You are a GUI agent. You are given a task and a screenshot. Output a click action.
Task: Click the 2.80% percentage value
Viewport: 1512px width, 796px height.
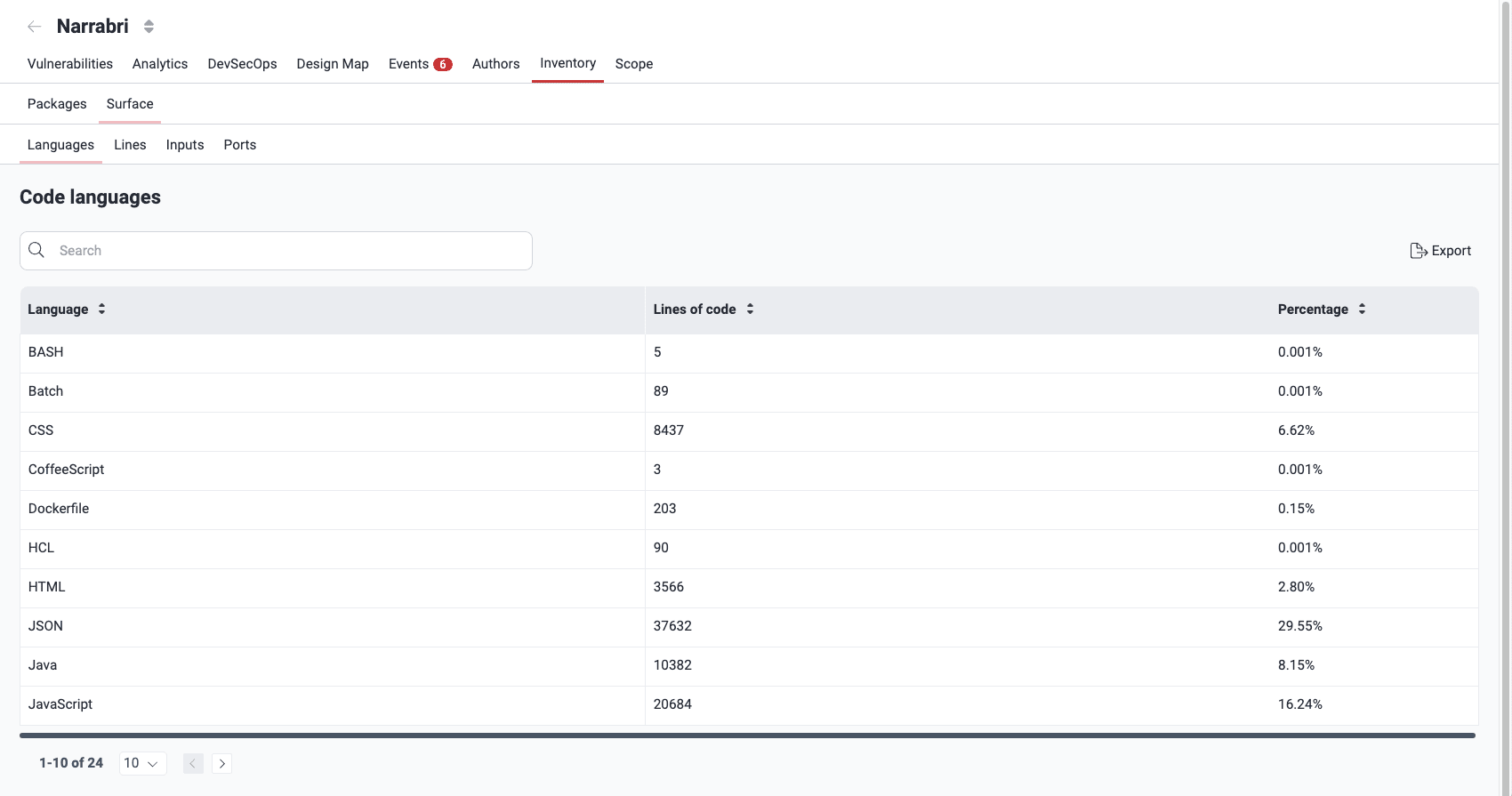pyautogui.click(x=1296, y=587)
